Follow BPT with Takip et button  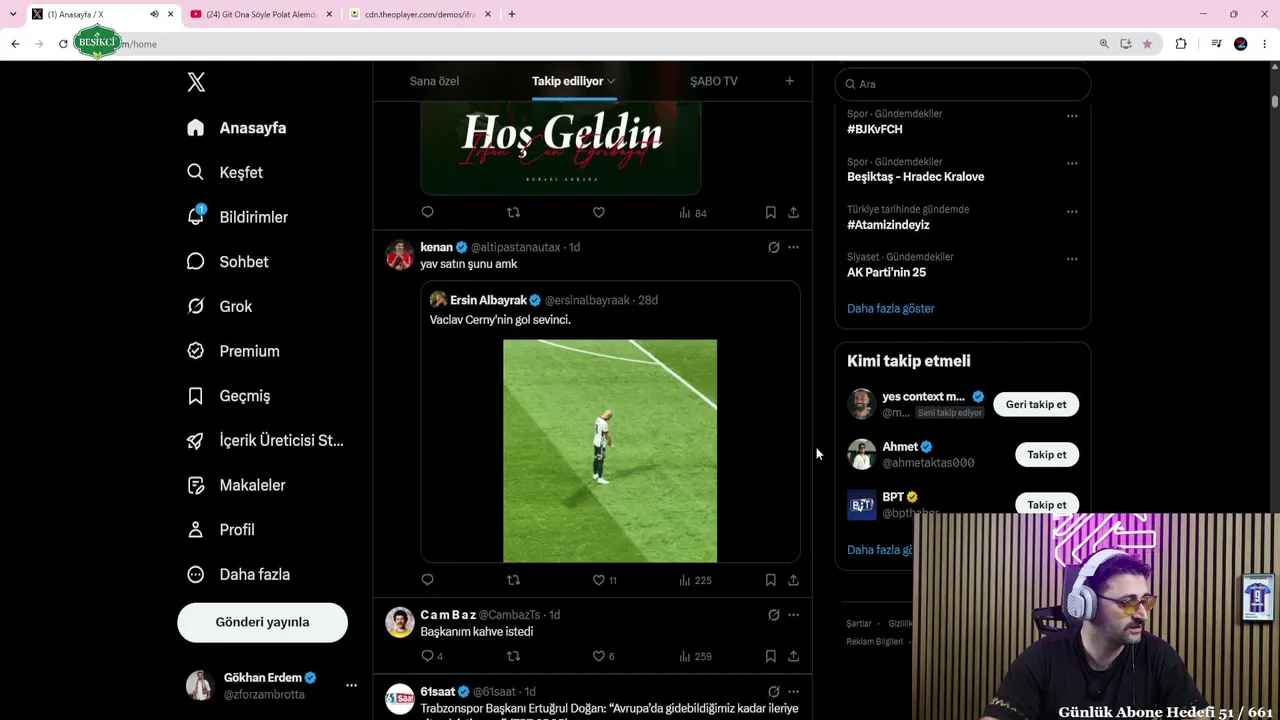(1047, 505)
